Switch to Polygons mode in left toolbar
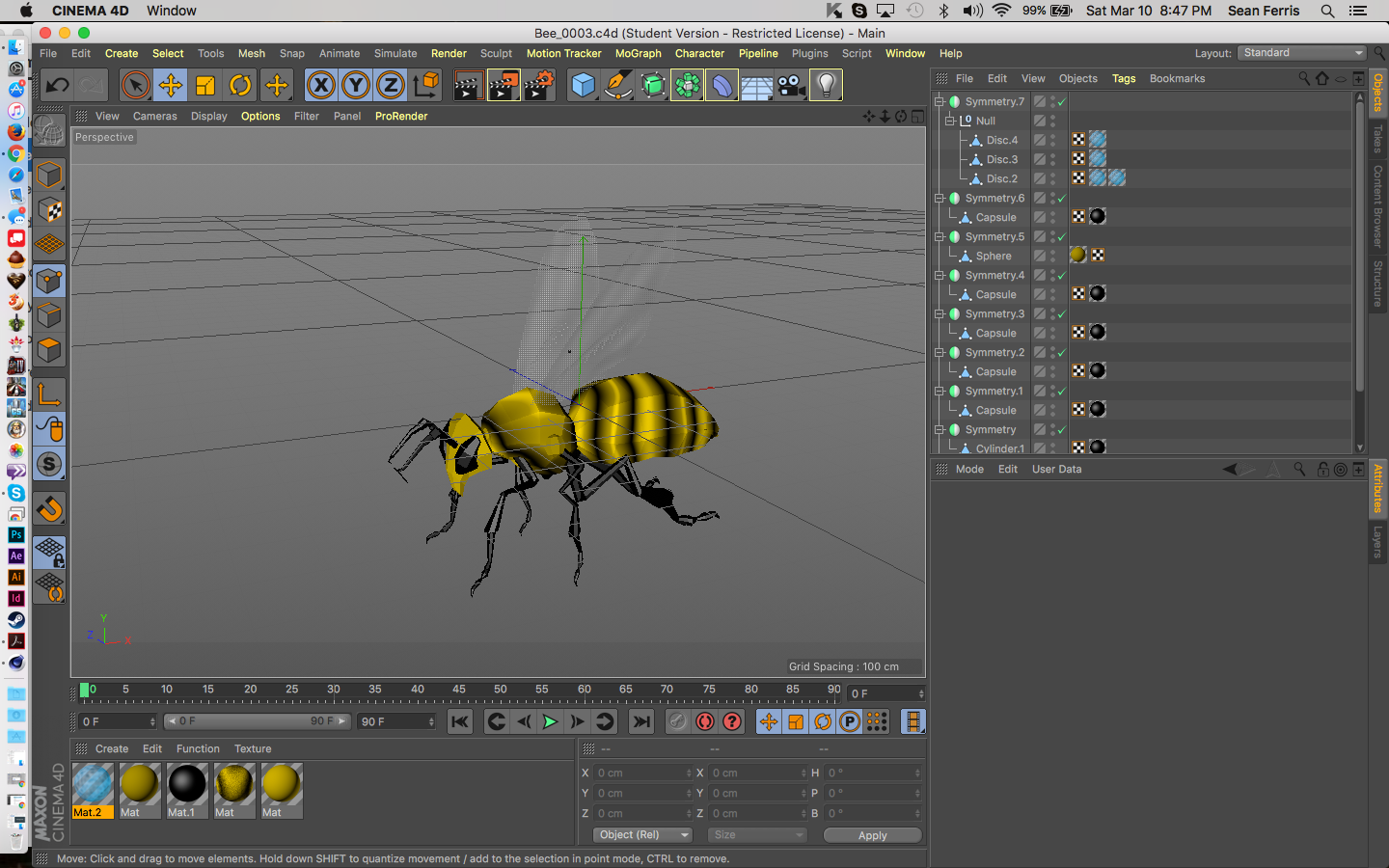This screenshot has width=1389, height=868. (49, 350)
